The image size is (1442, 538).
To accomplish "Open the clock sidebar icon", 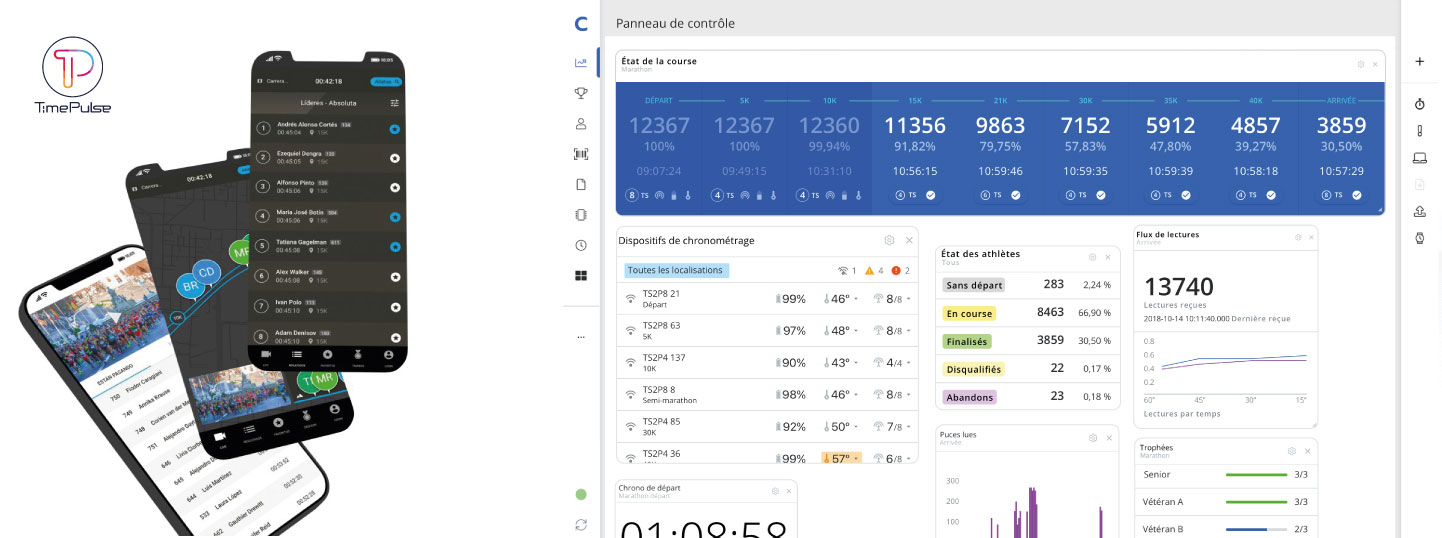I will [581, 245].
